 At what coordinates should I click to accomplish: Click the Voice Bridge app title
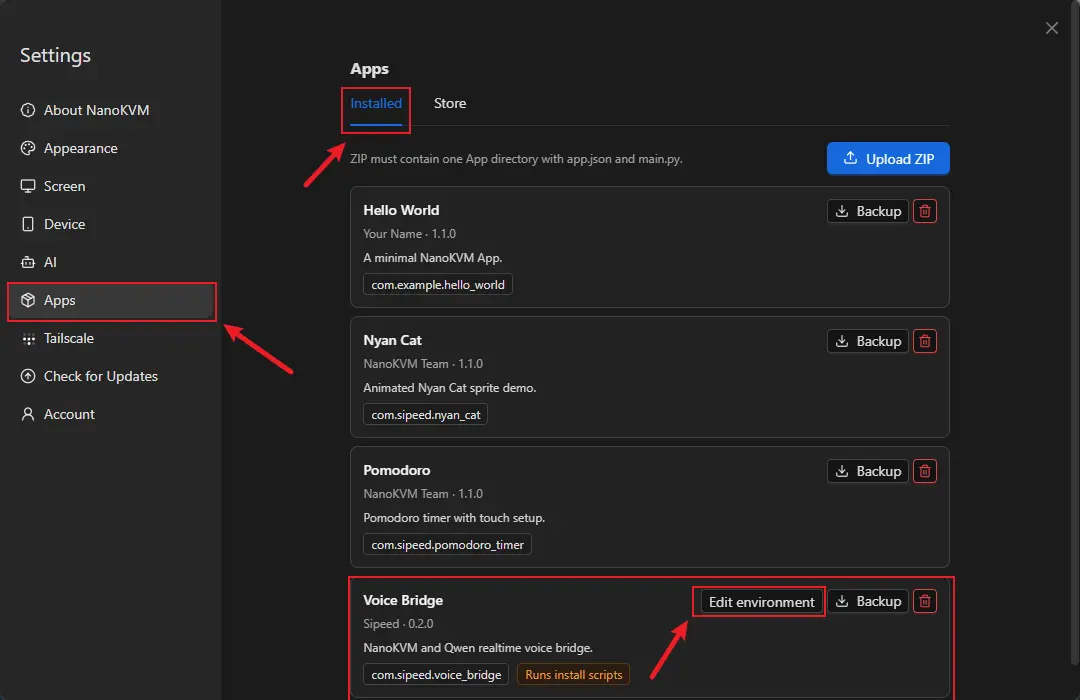(x=403, y=601)
